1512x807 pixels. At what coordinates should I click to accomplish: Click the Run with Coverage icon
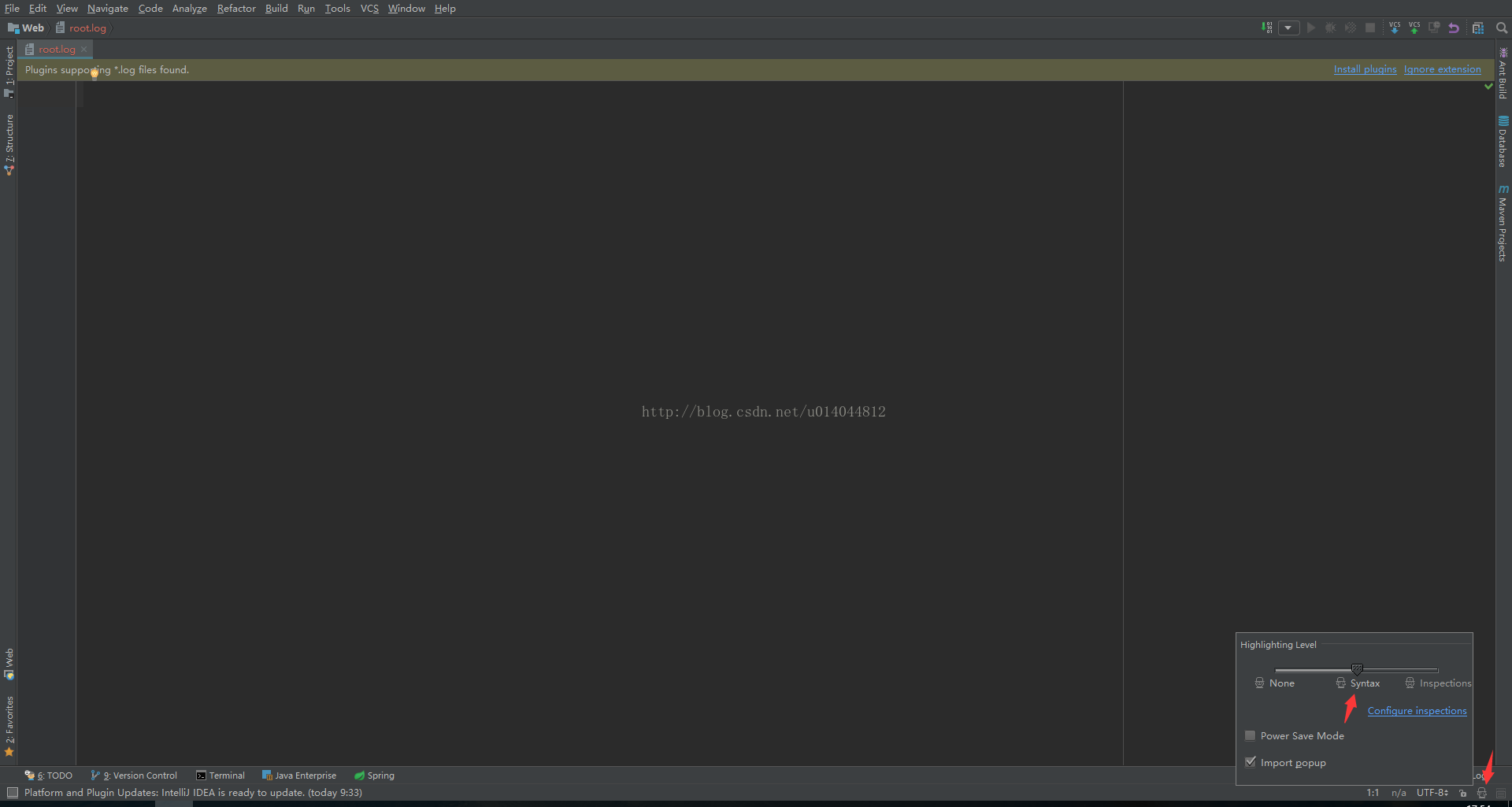coord(1351,28)
